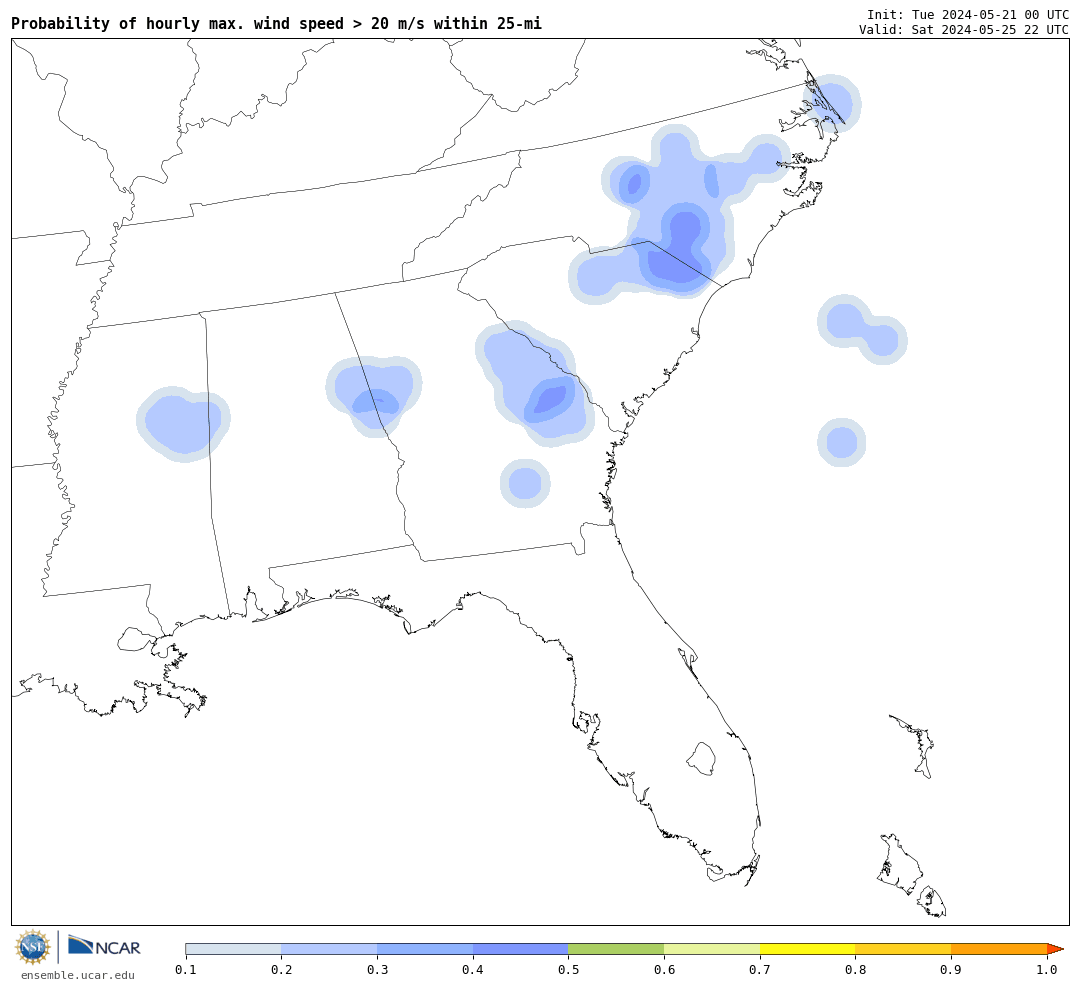1080x988 pixels.
Task: Click the 0.1 colorbar label
Action: 186,970
